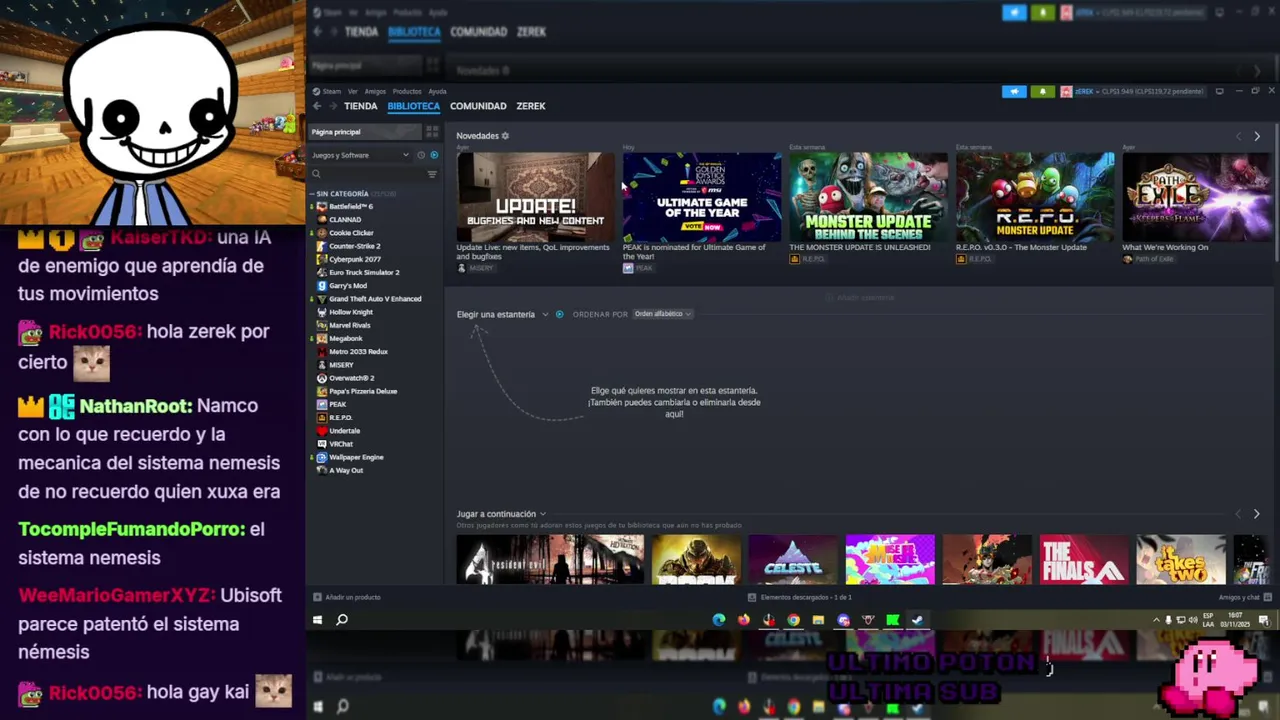
Task: Open Amigos y chat in the footer
Action: pos(1244,597)
